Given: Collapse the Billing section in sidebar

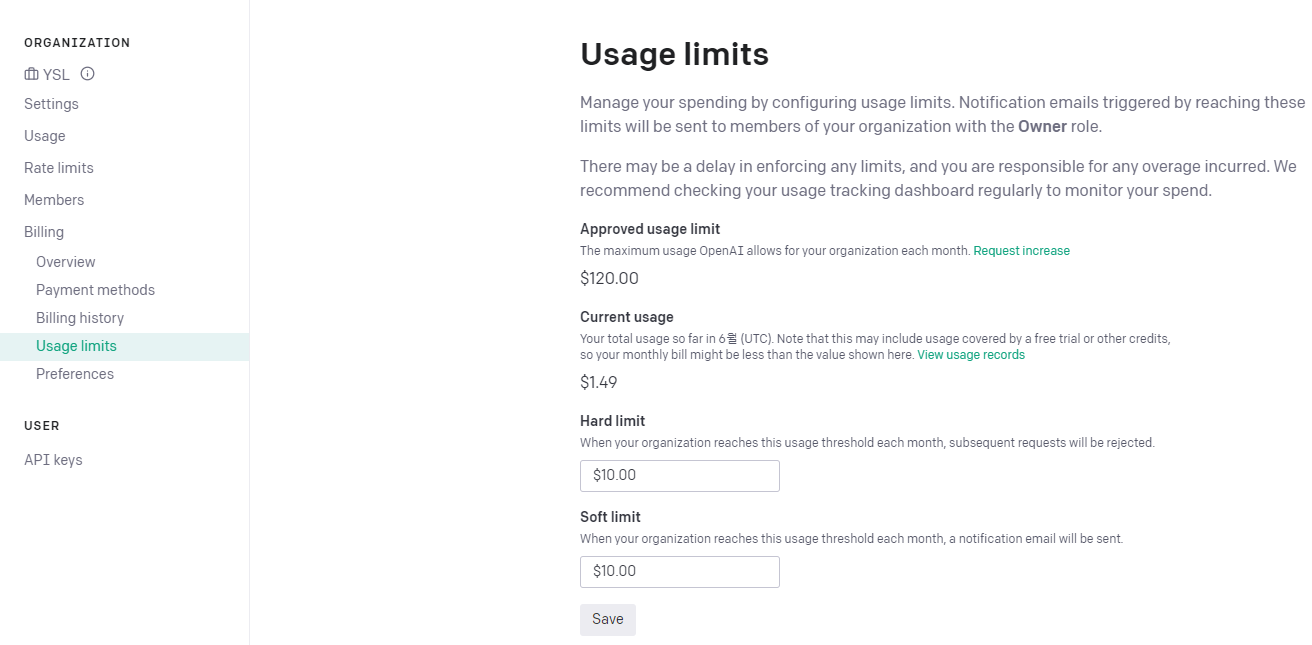Looking at the screenshot, I should click(x=44, y=232).
